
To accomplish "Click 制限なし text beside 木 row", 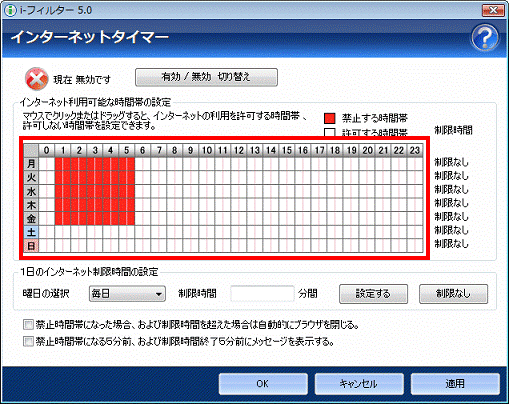I will point(451,203).
